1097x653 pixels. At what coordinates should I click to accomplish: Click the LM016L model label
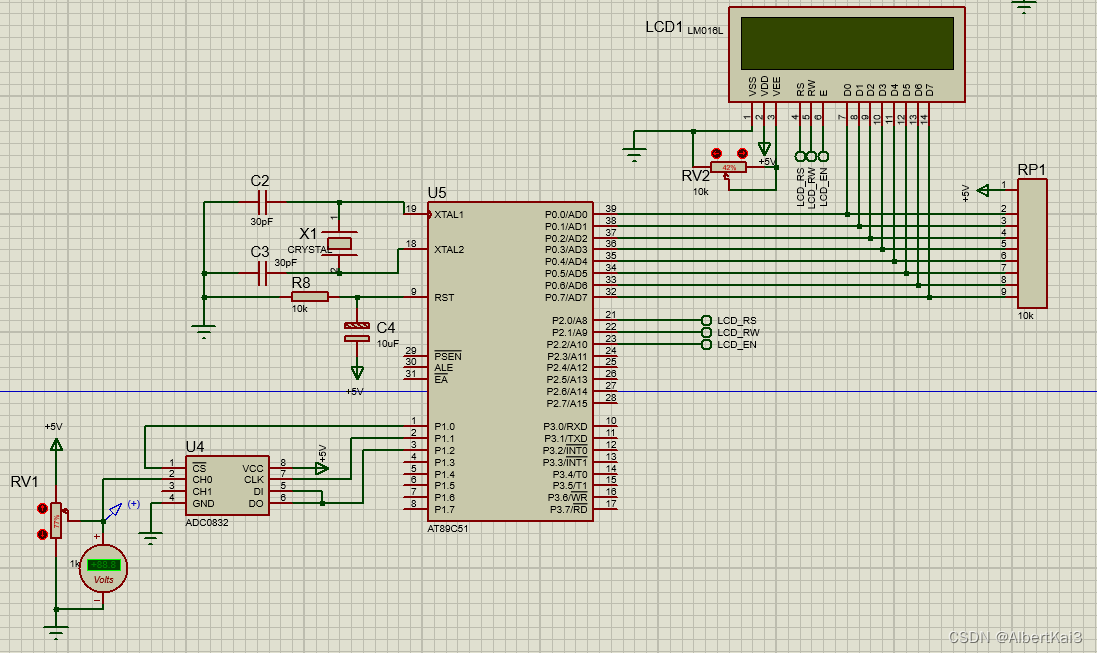705,30
